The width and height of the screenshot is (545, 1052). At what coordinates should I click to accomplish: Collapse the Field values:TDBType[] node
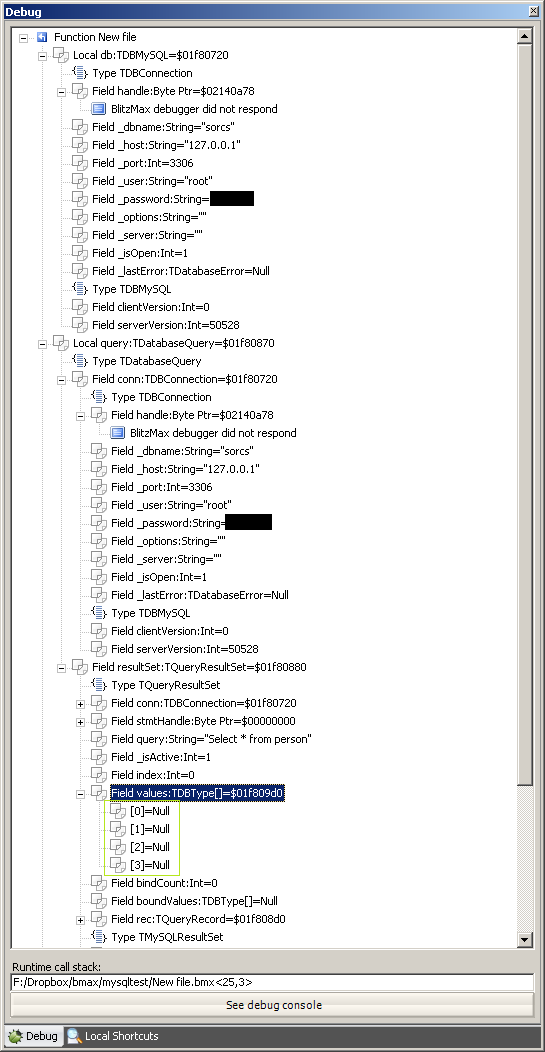81,794
